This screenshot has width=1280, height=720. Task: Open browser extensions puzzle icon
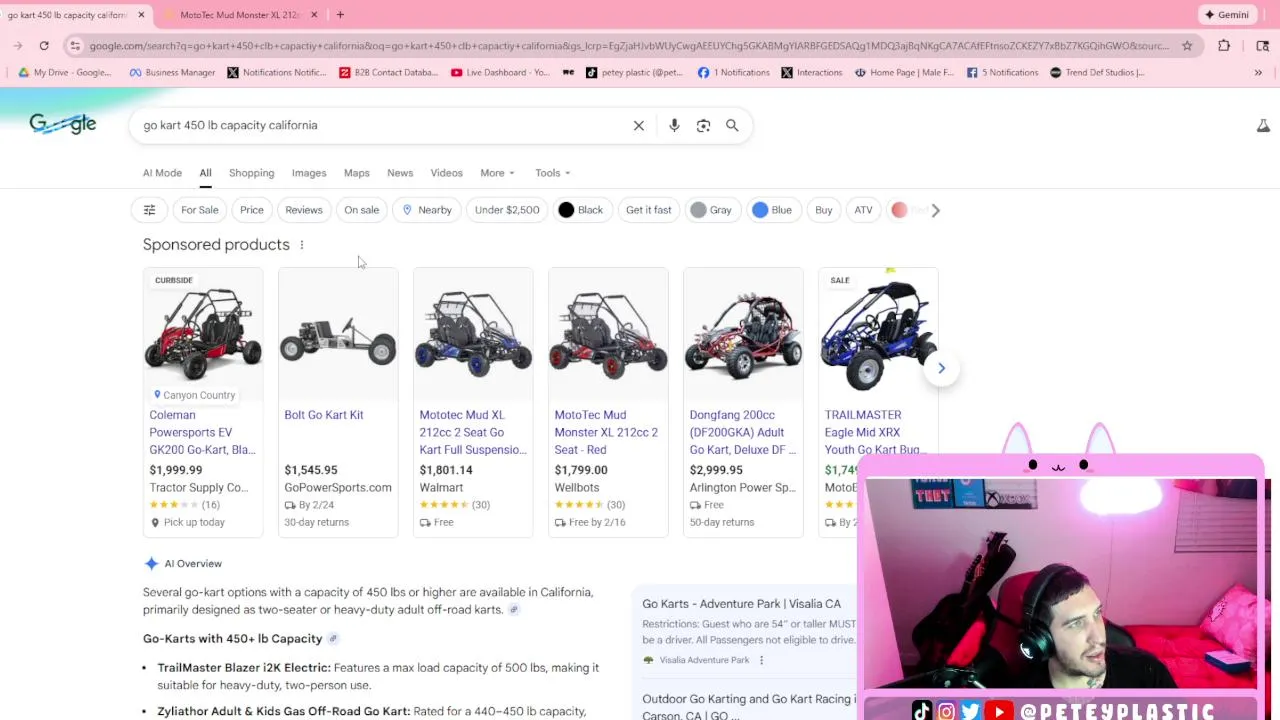1224,45
